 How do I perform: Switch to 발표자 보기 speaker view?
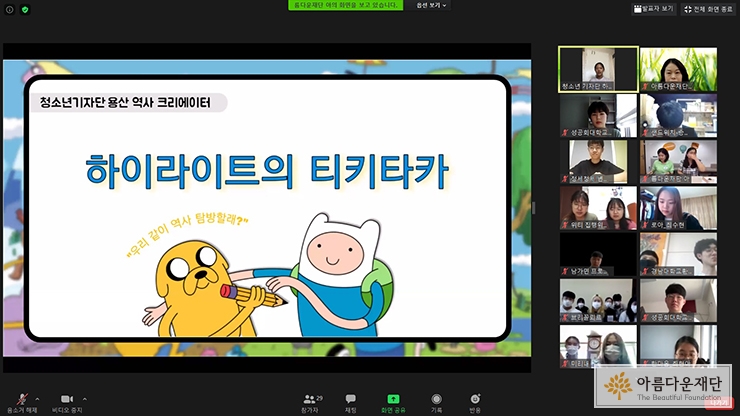point(654,9)
